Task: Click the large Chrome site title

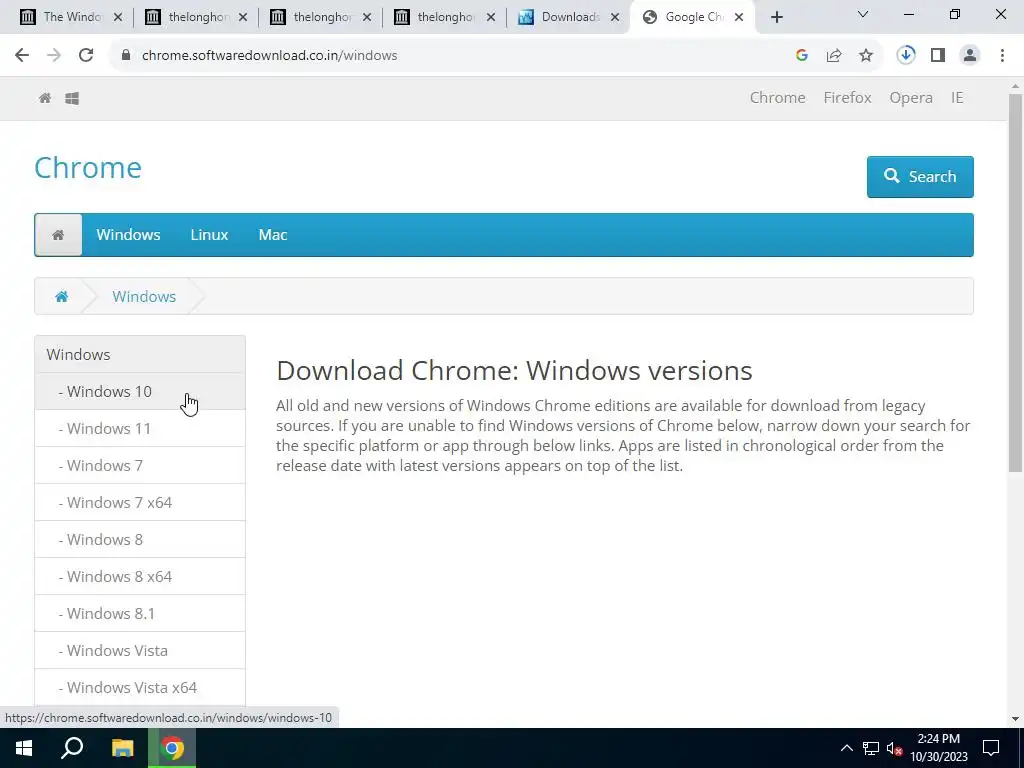Action: click(x=88, y=168)
